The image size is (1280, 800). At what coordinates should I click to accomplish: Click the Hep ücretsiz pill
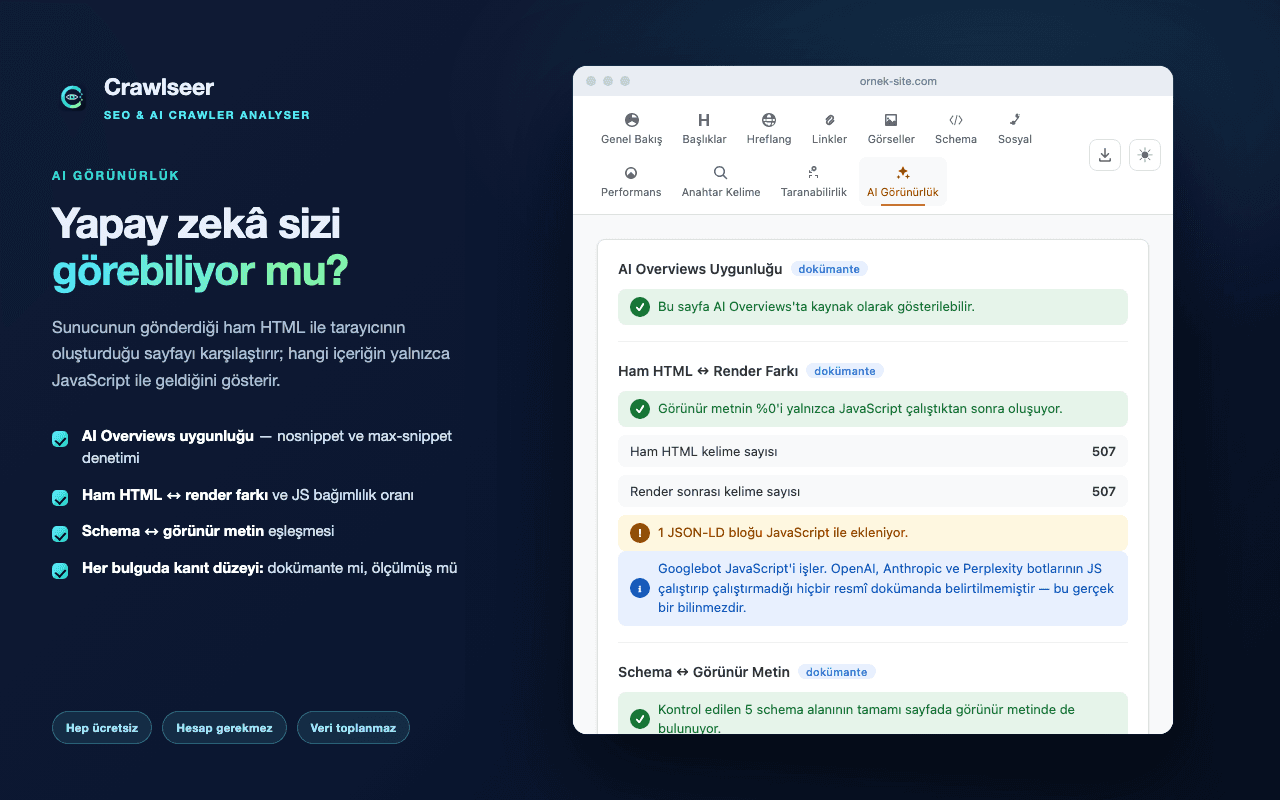click(x=102, y=728)
